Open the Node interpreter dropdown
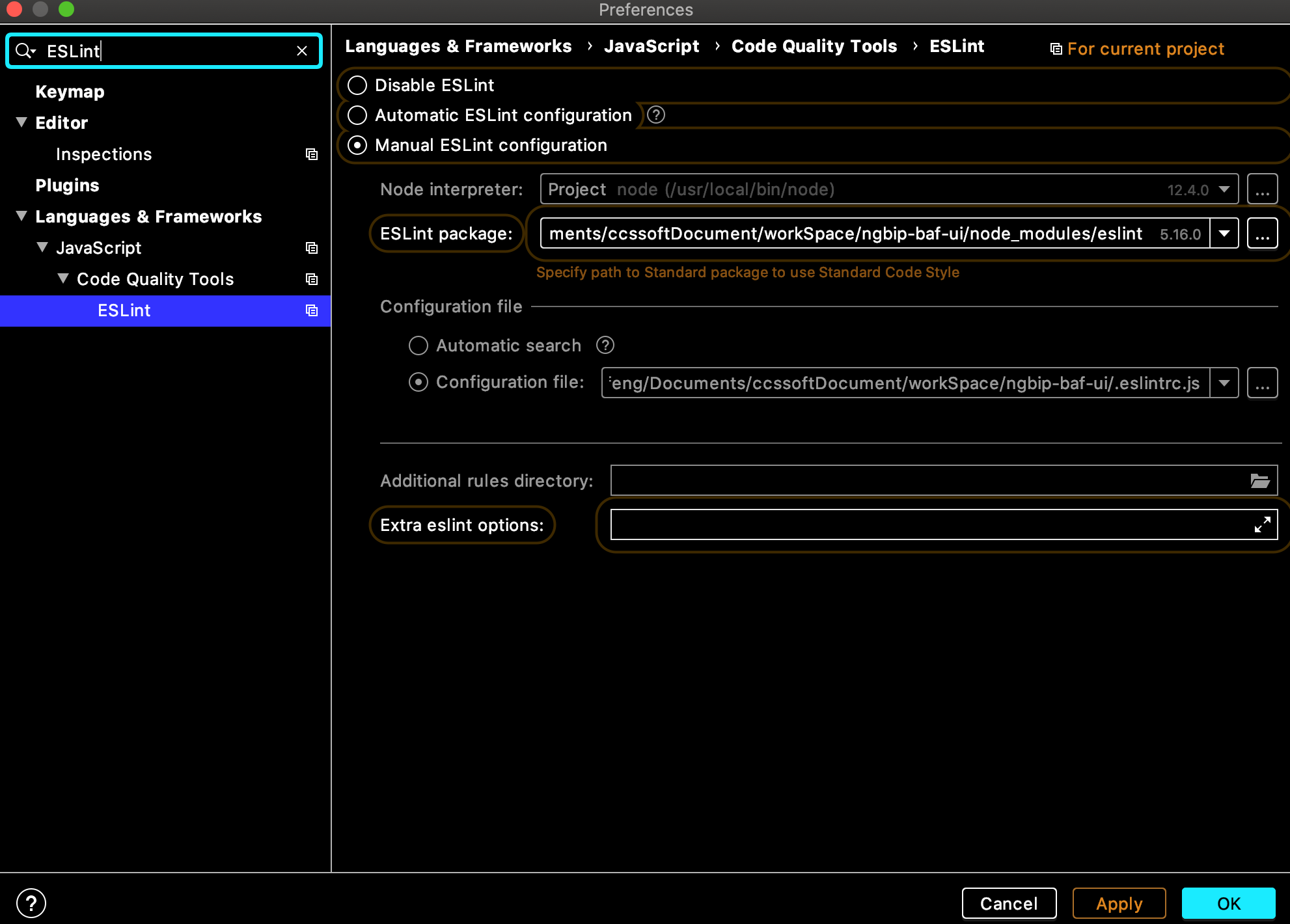 click(1224, 189)
